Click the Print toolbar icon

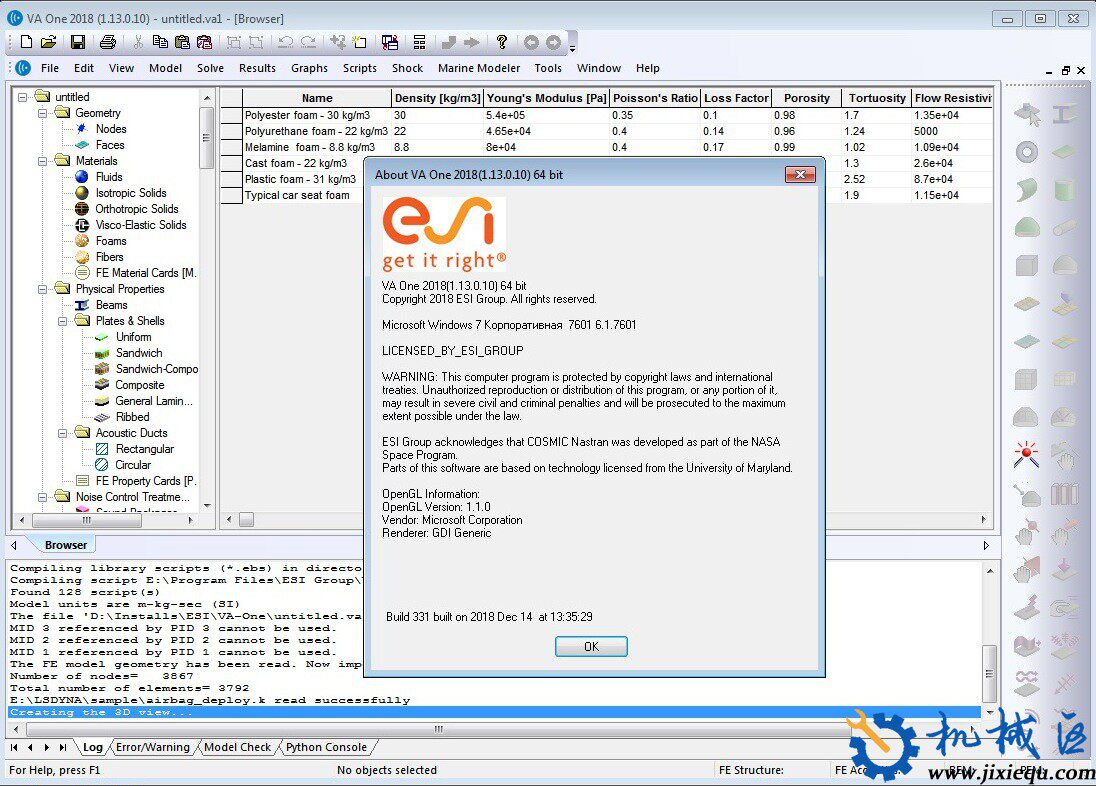coord(108,43)
